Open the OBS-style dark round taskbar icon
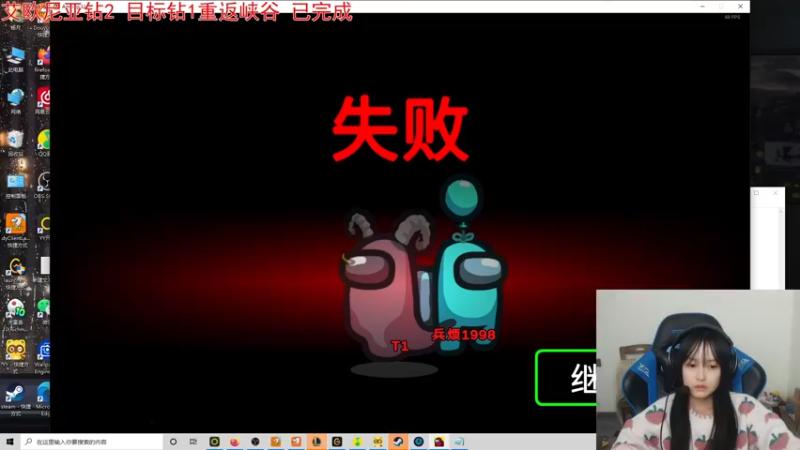 tap(255, 442)
